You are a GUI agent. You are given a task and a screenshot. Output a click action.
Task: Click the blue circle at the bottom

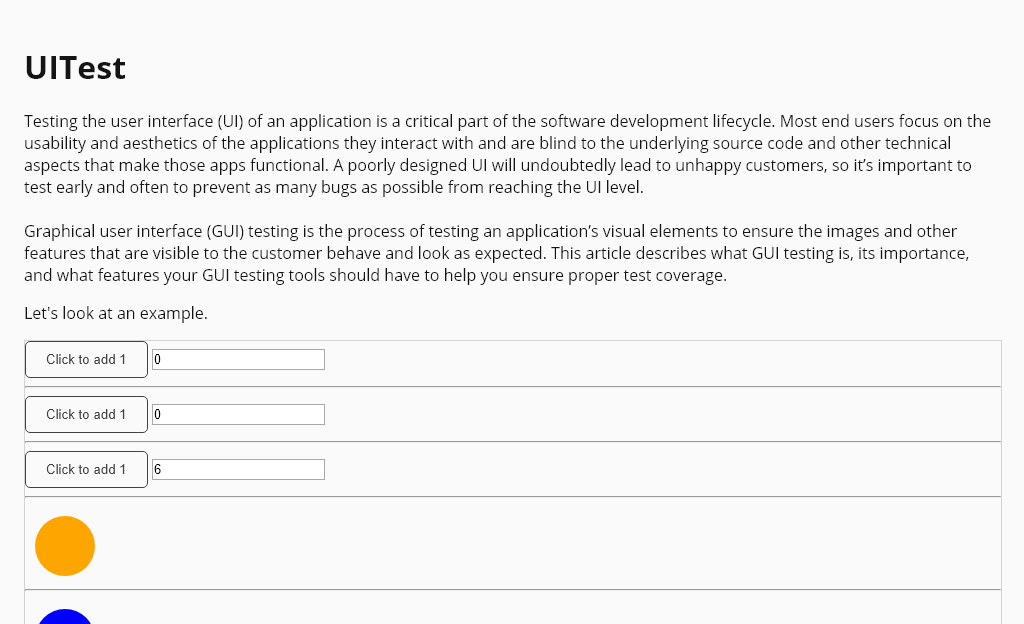coord(65,616)
